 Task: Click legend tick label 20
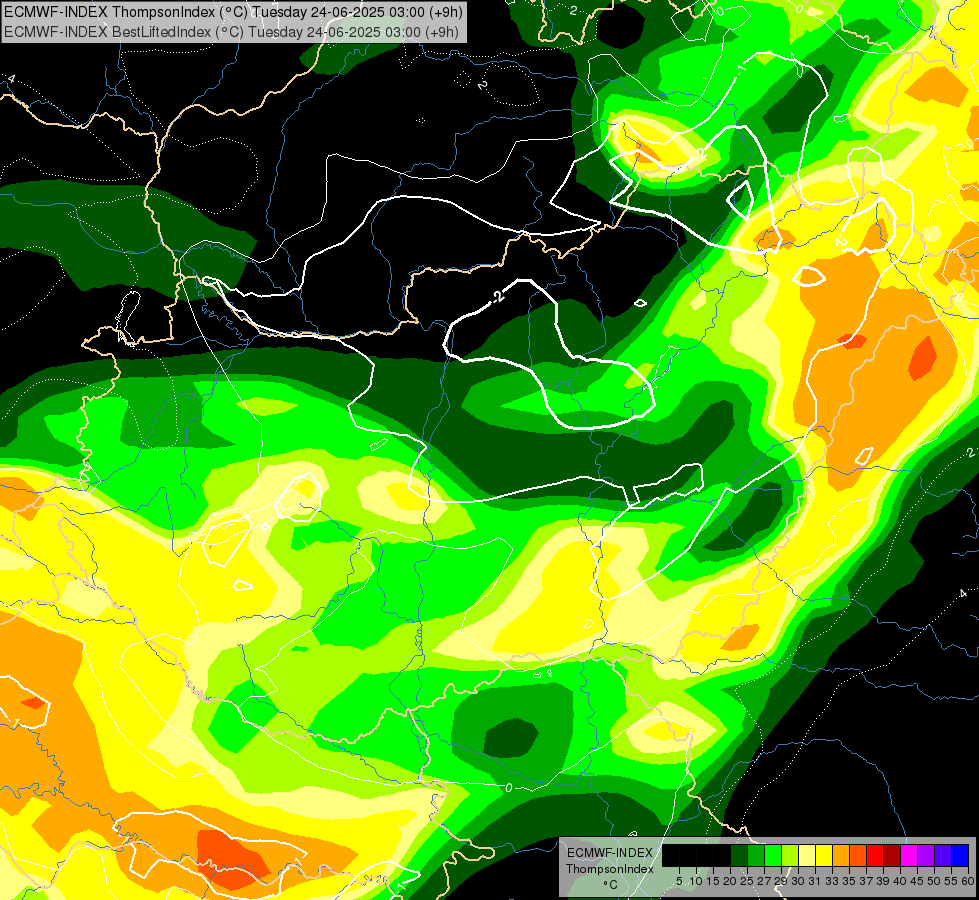coord(730,881)
